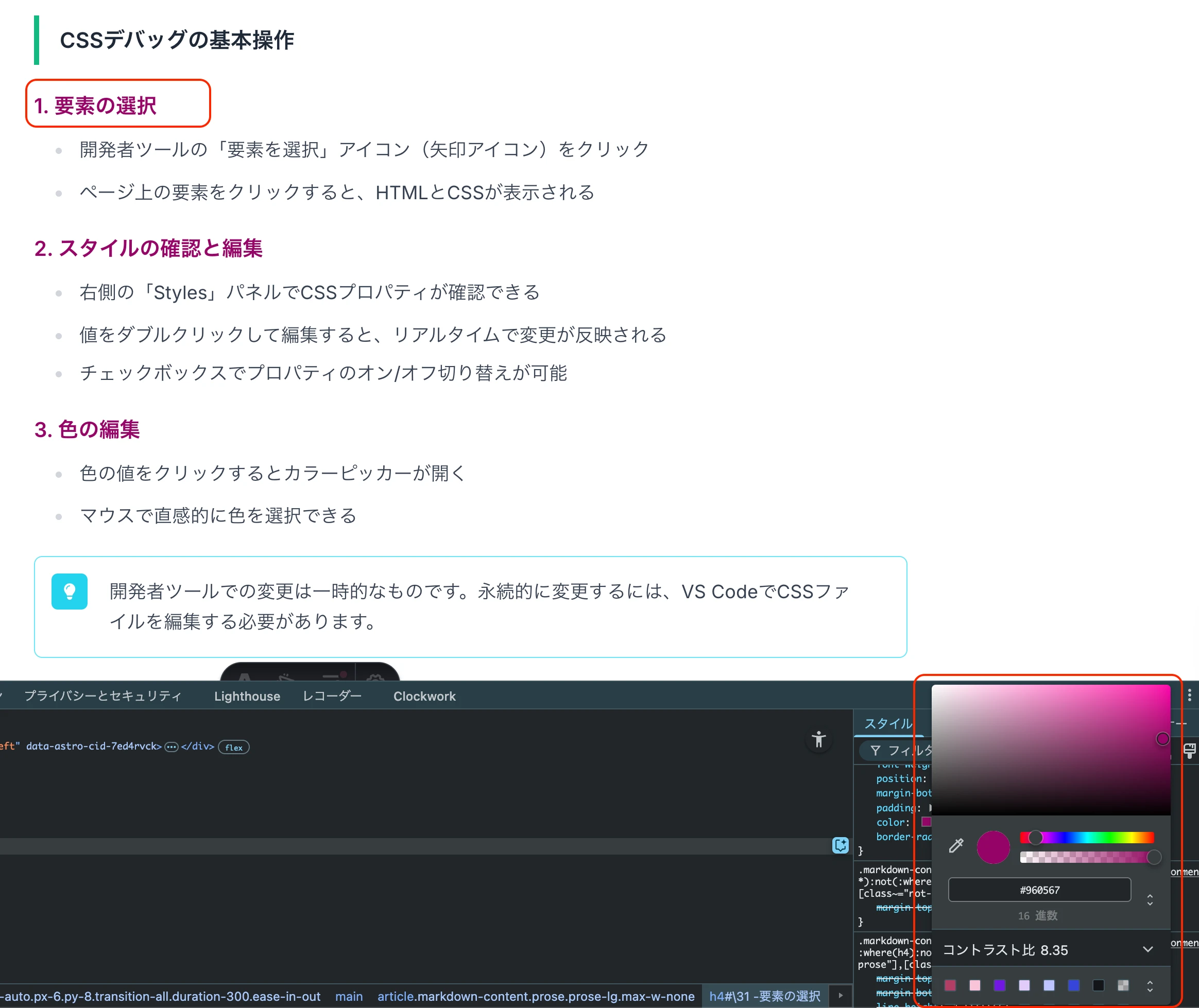The width and height of the screenshot is (1199, 1008).
Task: Activate the eyedropper color sampler
Action: 956,846
